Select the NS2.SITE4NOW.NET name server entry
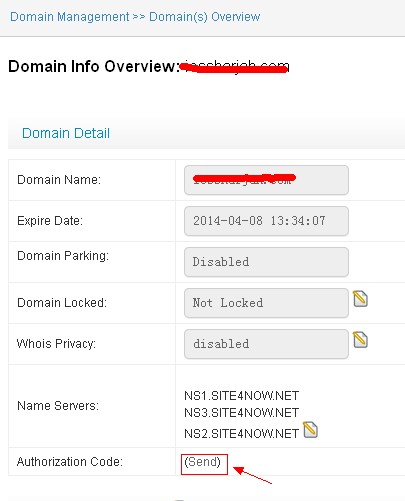 242,434
